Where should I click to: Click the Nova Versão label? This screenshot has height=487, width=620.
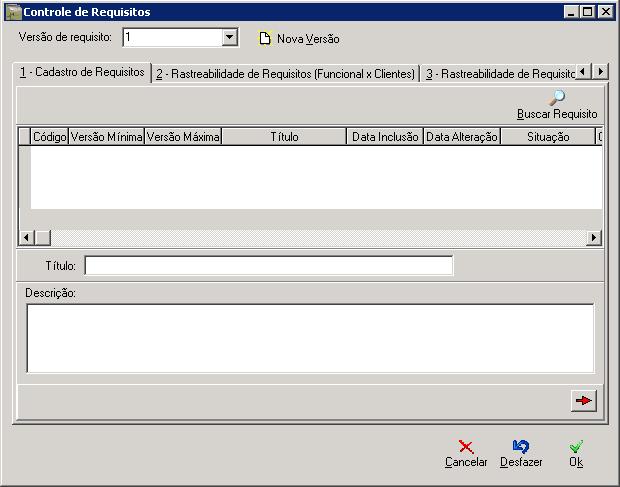tap(308, 39)
